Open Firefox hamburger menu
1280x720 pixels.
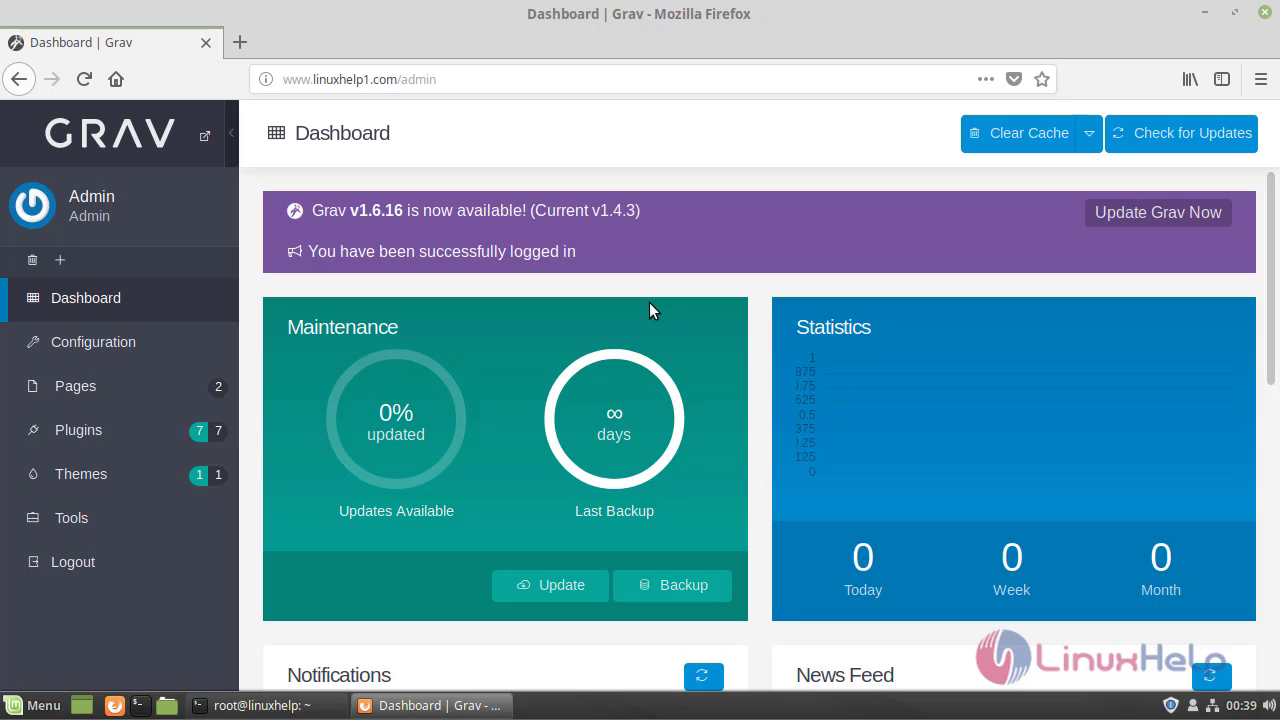coord(1260,79)
